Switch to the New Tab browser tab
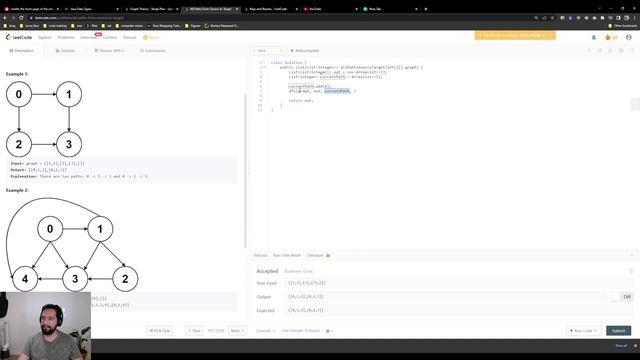 [390, 9]
